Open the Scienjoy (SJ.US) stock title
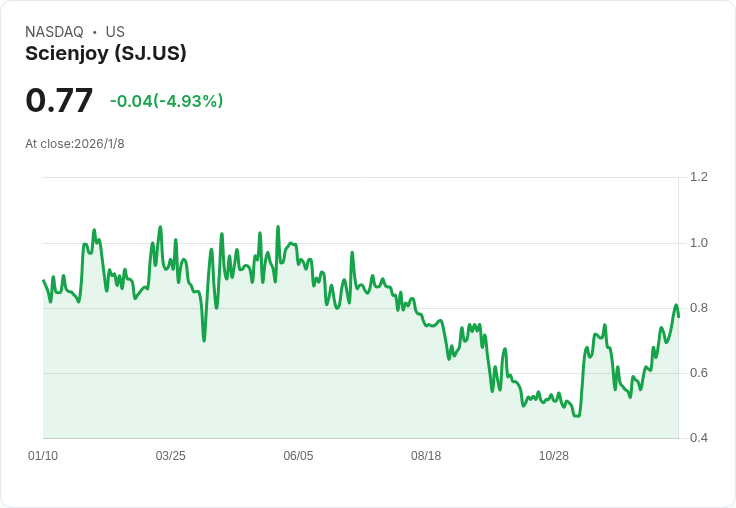This screenshot has height=508, width=736. point(106,54)
